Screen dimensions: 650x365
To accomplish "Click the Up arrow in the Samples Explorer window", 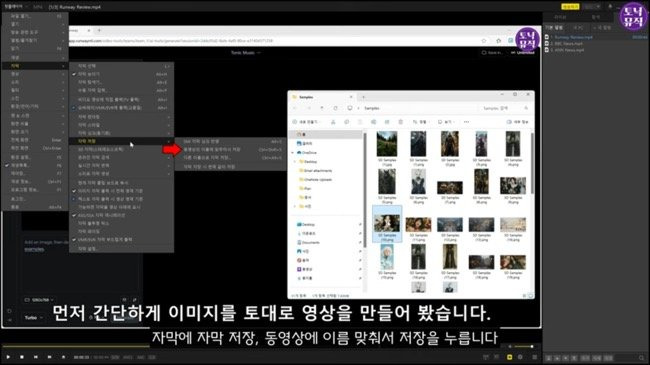I will (322, 108).
